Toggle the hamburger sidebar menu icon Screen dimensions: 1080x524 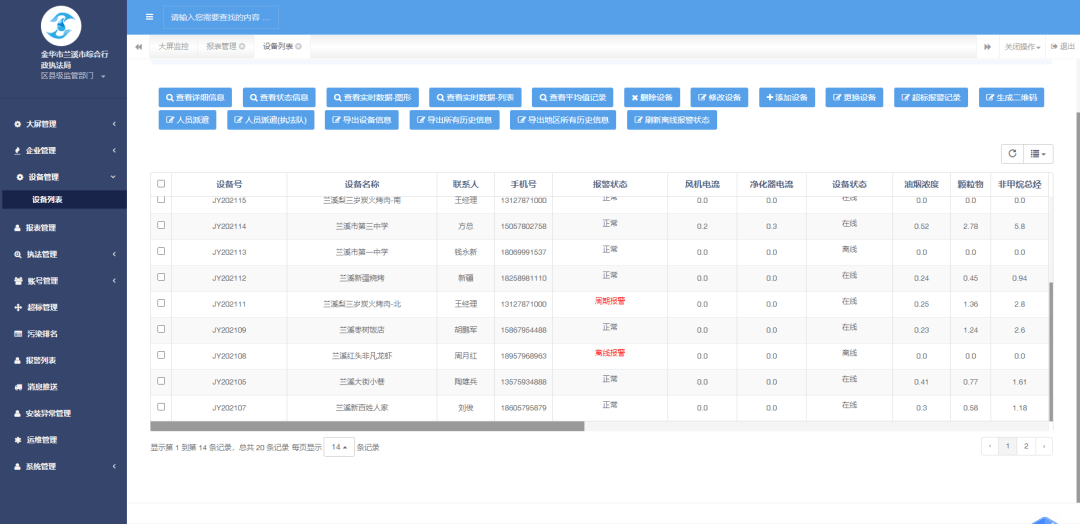[149, 17]
